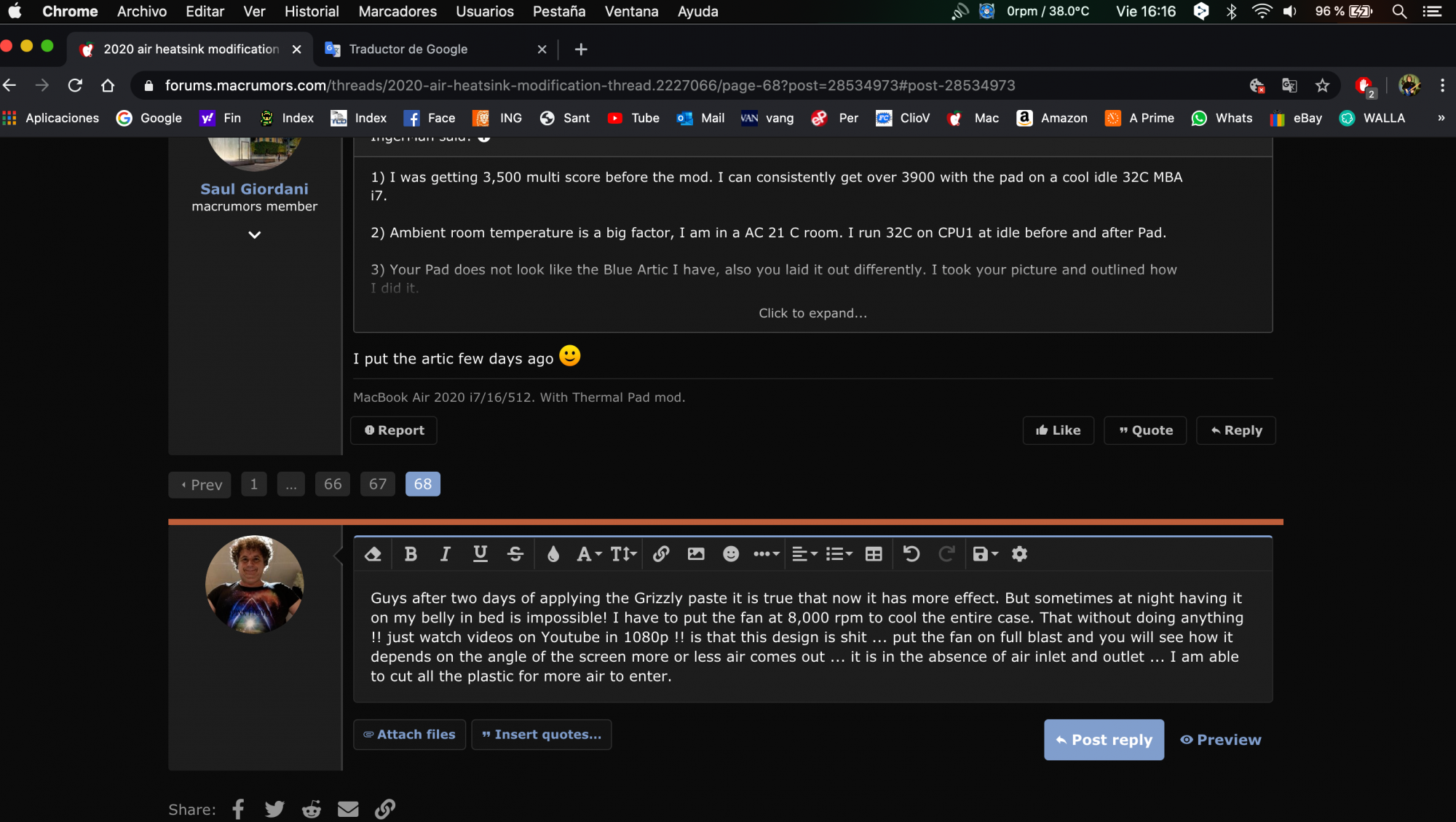Open the Archivo menu

(142, 11)
